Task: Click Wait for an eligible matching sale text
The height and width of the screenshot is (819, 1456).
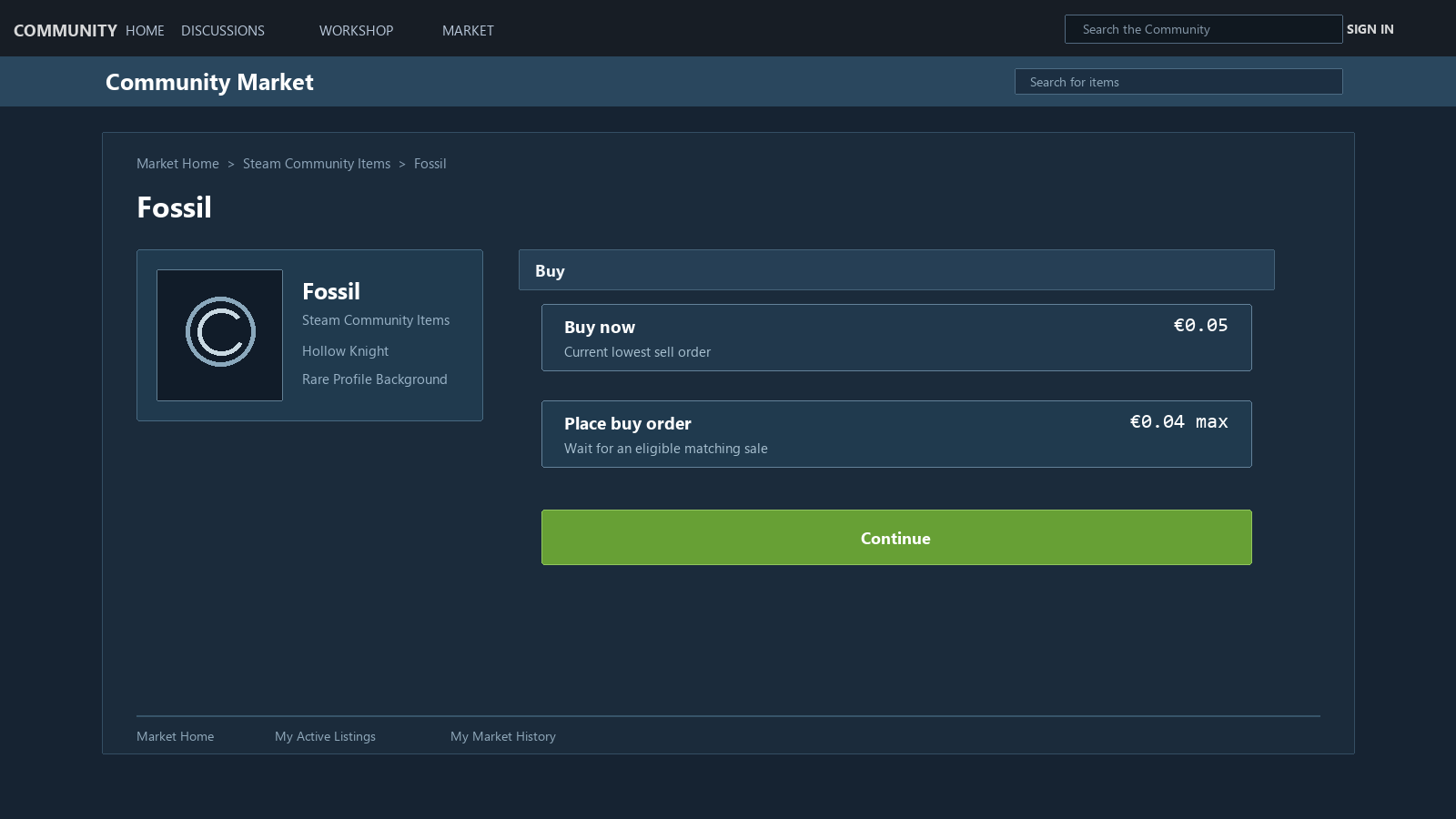Action: 665,449
